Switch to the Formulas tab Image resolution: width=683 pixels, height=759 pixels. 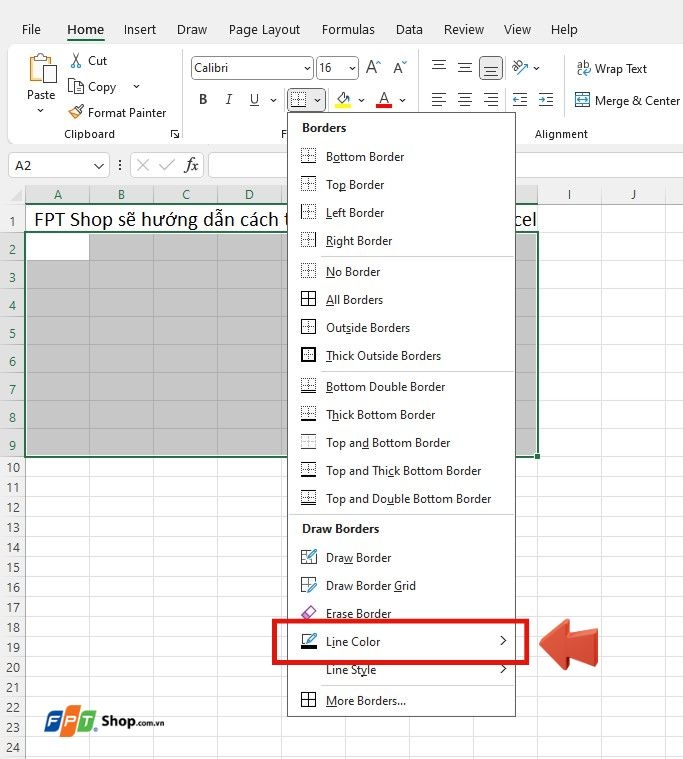coord(348,30)
